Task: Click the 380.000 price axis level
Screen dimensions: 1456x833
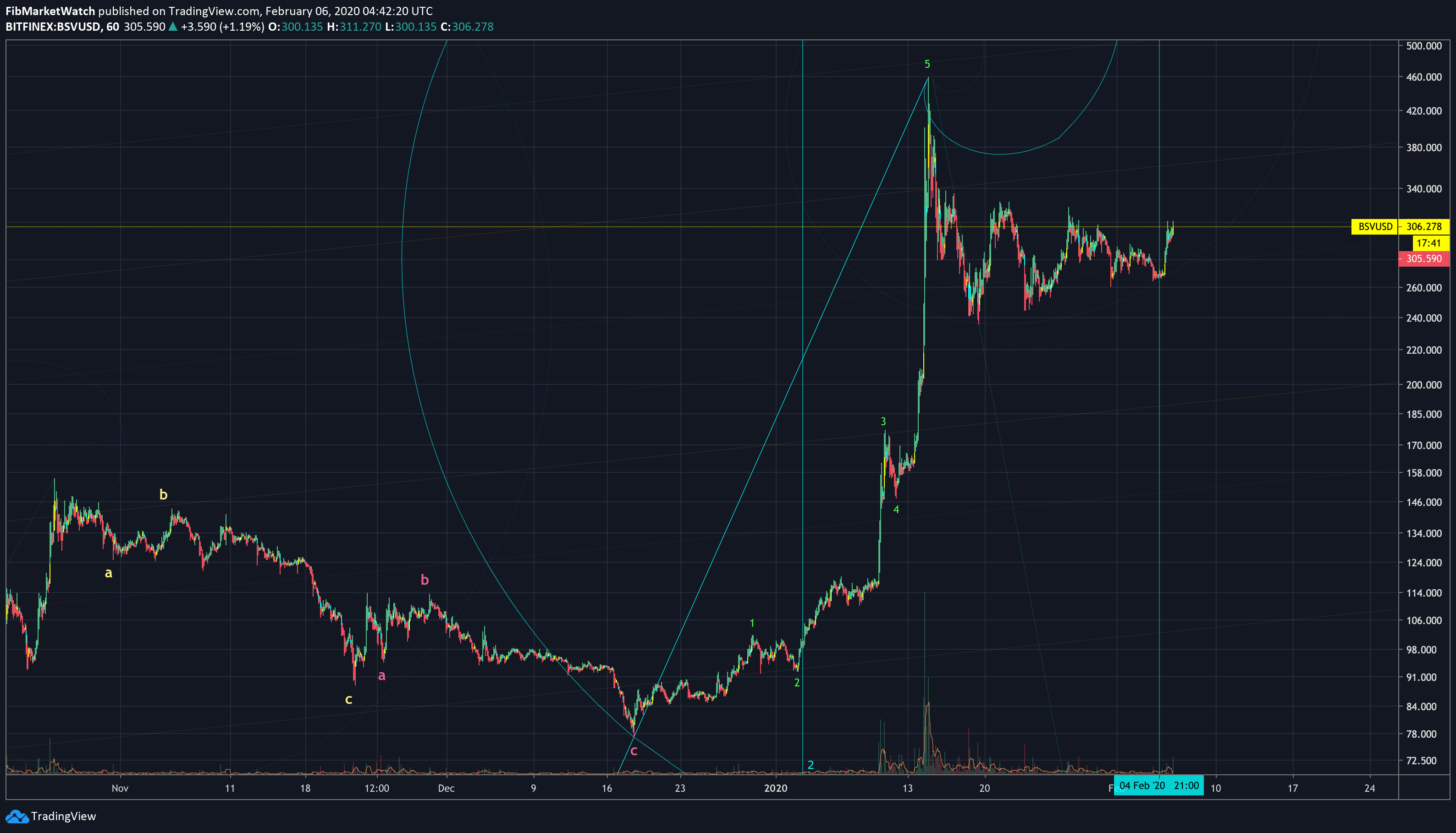Action: point(1424,148)
